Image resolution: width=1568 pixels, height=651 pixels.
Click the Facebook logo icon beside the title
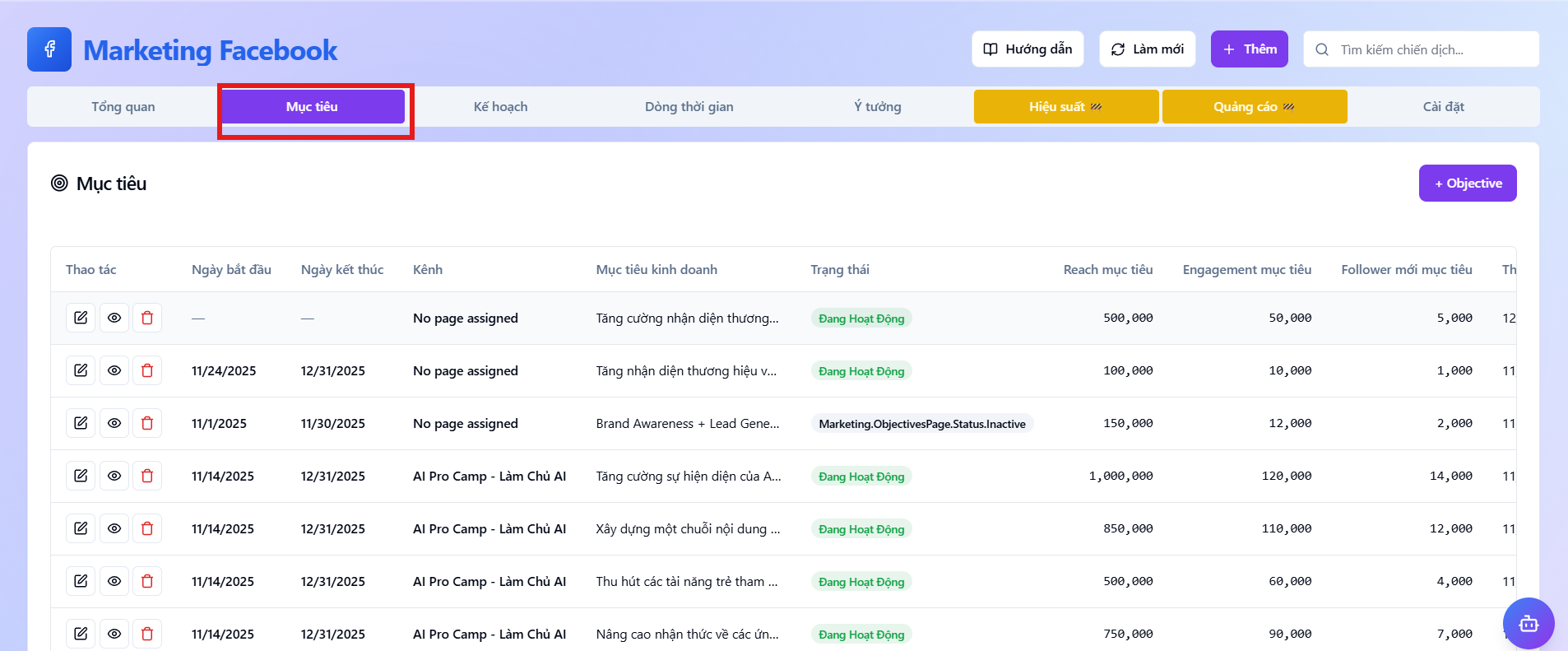[x=49, y=49]
